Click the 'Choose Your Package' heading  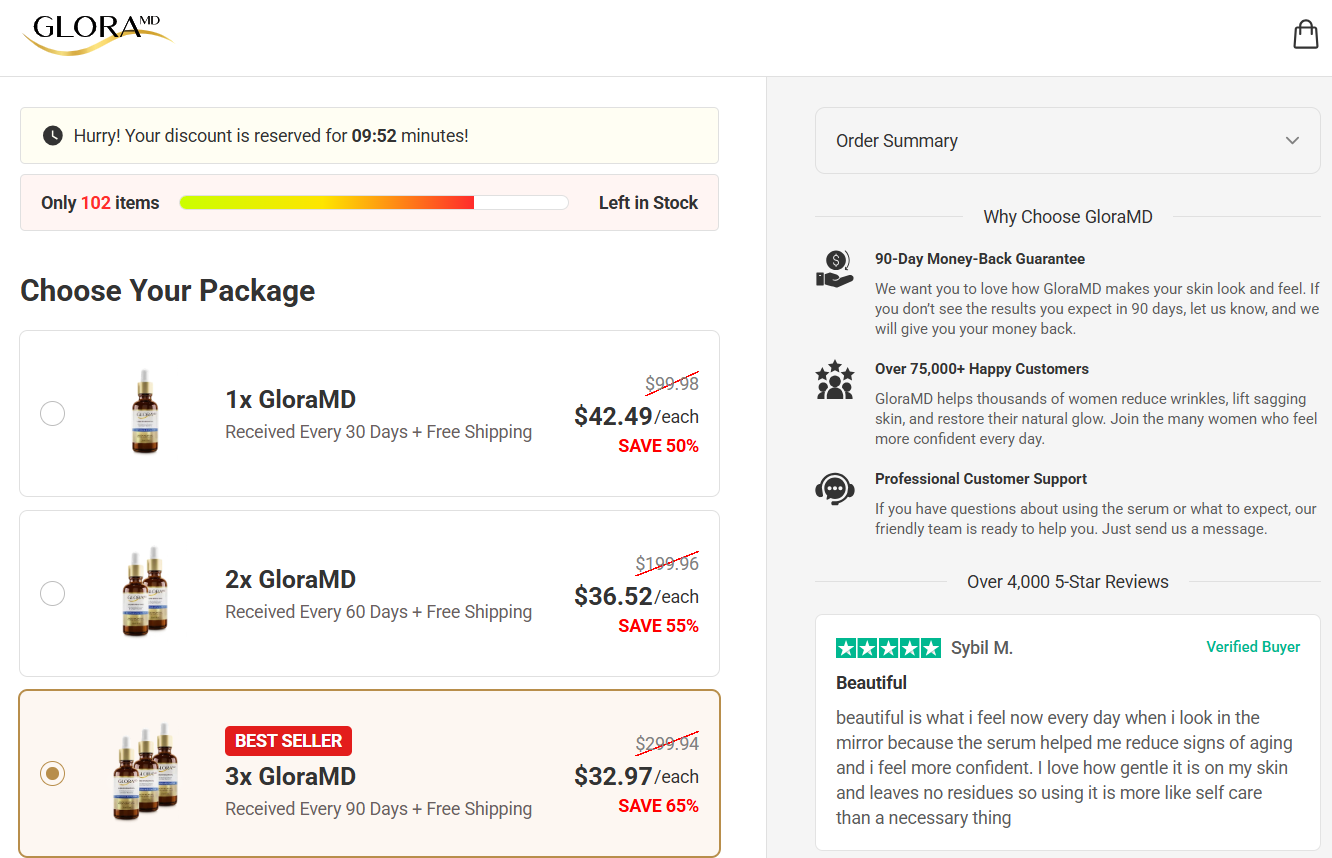pyautogui.click(x=168, y=291)
